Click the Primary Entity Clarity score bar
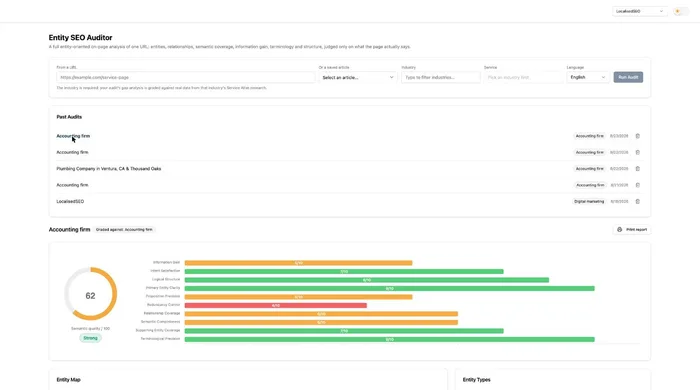Screen dimensions: 700x390 [389, 288]
